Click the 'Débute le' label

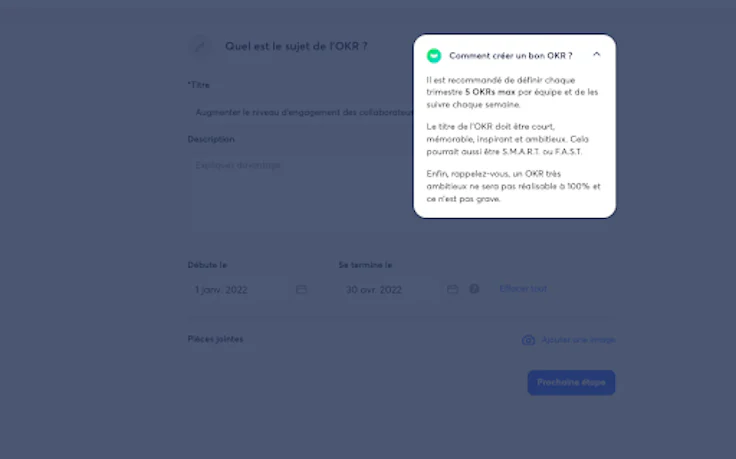click(x=207, y=265)
